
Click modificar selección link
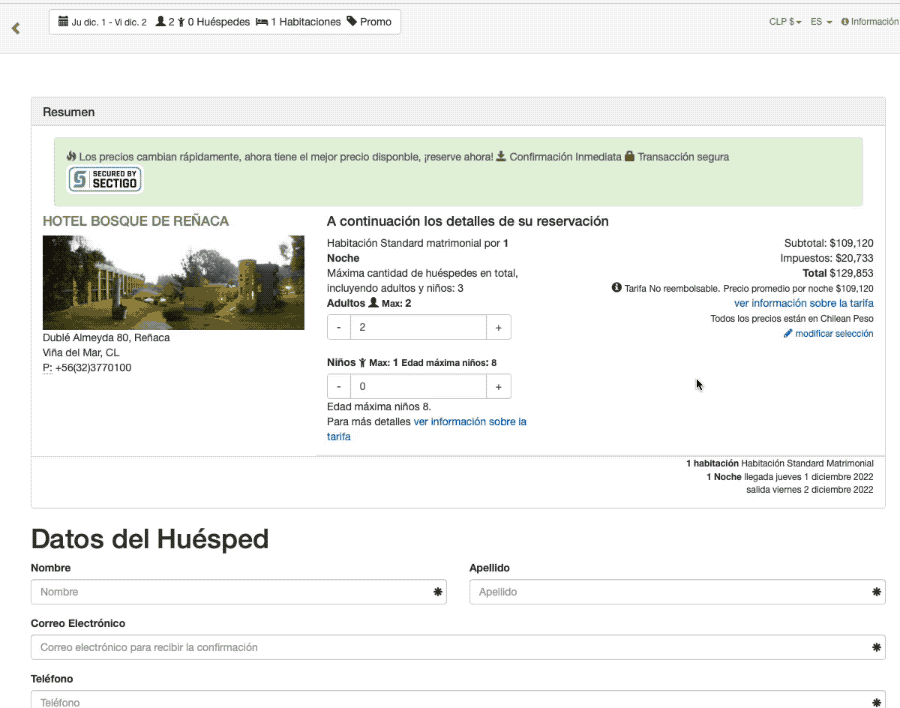coord(834,334)
